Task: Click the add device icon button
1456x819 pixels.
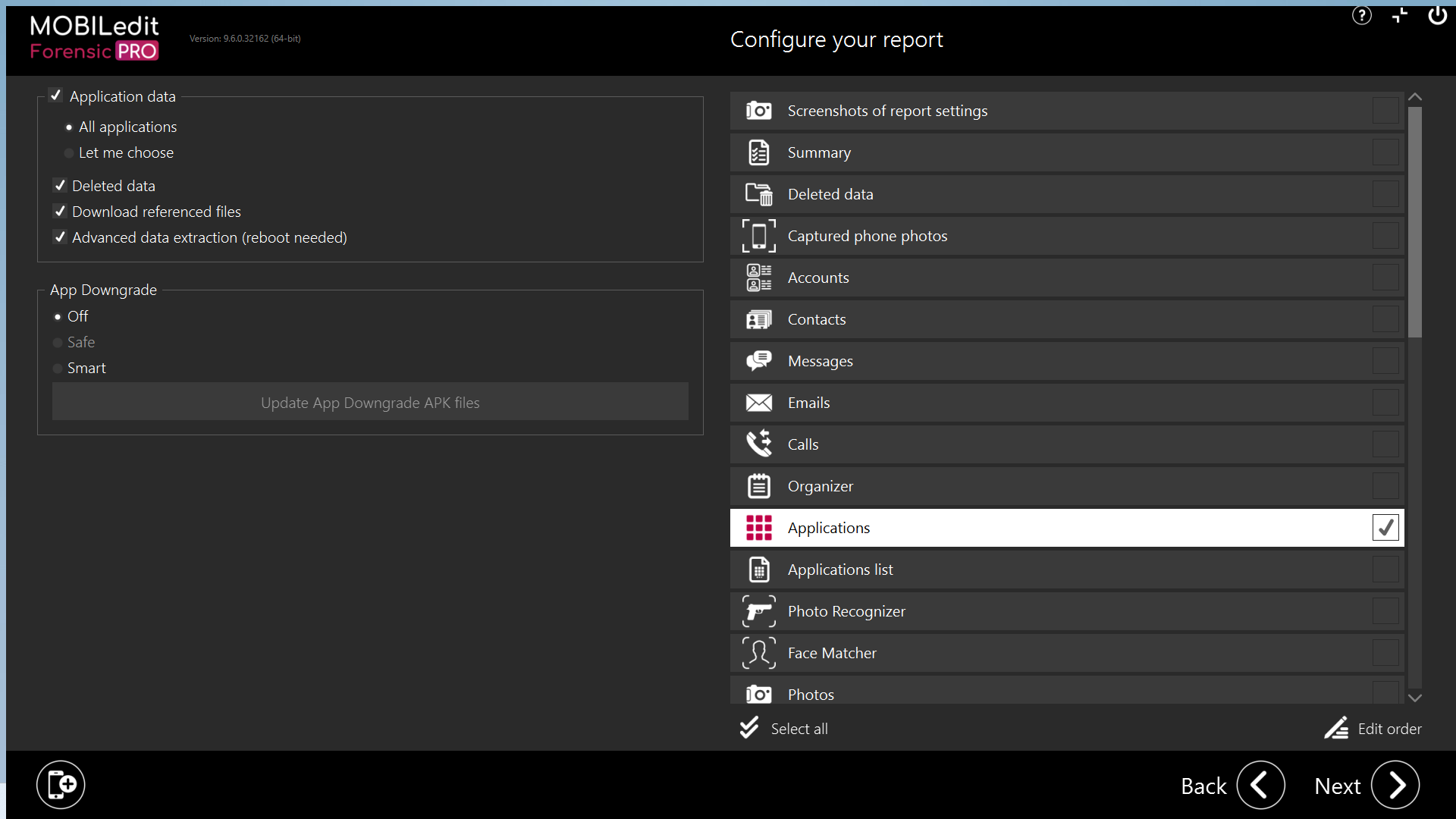Action: coord(61,784)
